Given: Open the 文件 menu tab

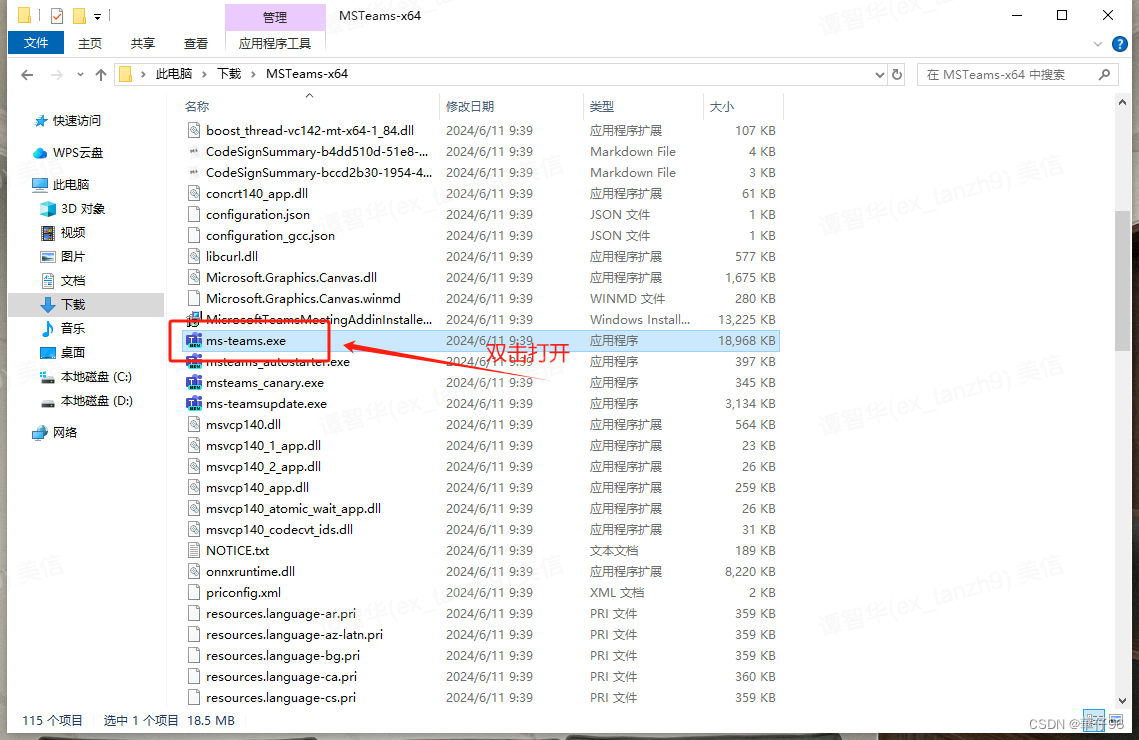Looking at the screenshot, I should [36, 43].
